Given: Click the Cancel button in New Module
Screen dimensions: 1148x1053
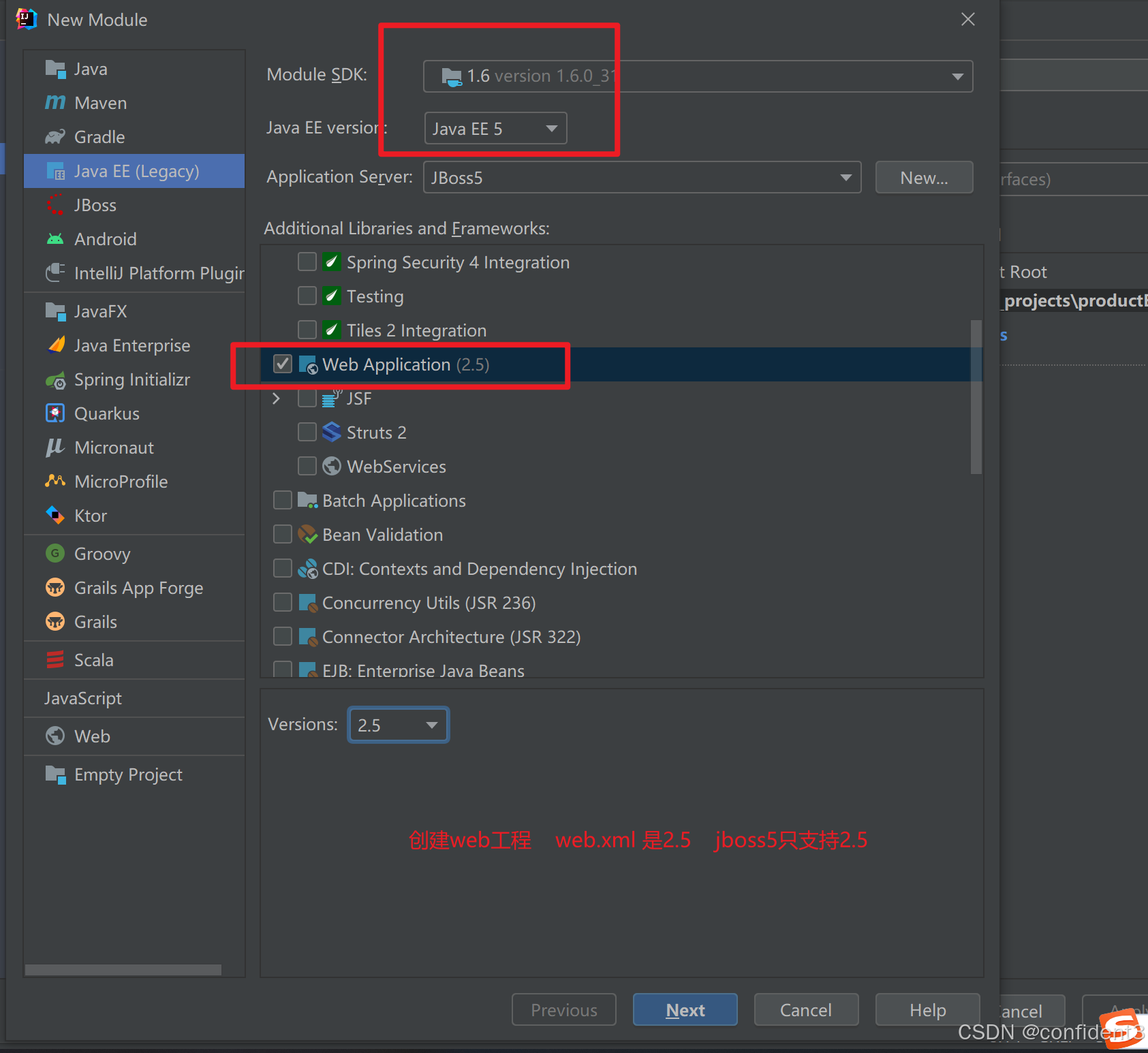Looking at the screenshot, I should 806,1009.
